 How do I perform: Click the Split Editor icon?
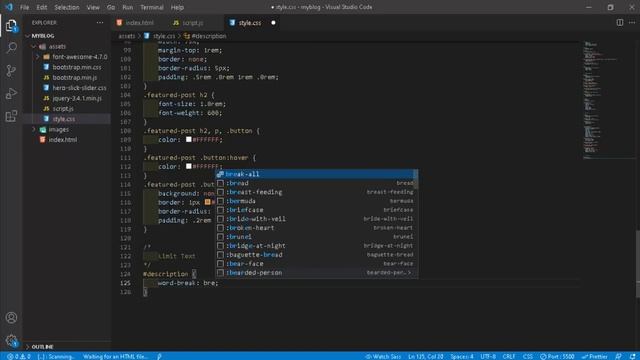[x=619, y=23]
